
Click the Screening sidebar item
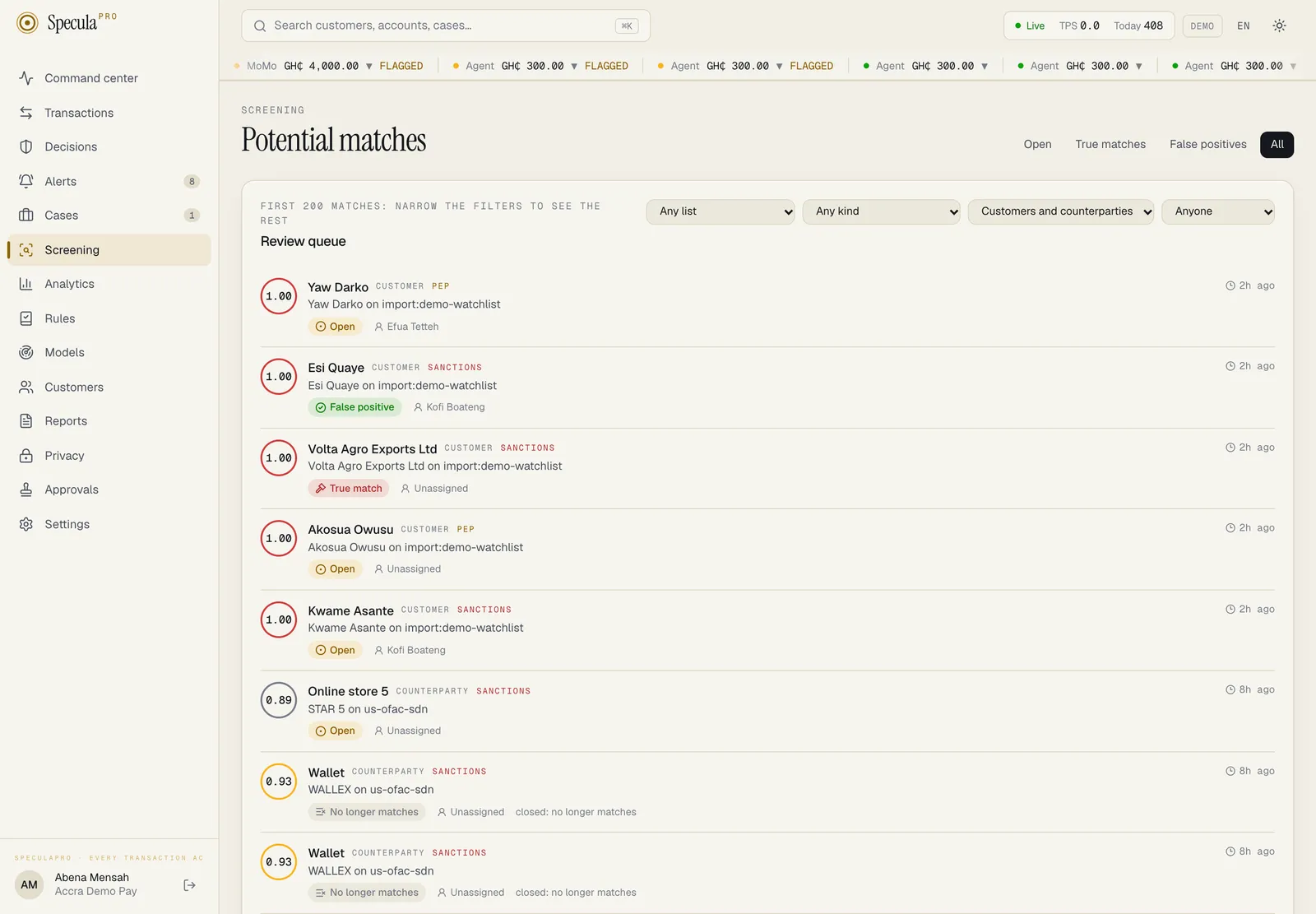(x=109, y=250)
